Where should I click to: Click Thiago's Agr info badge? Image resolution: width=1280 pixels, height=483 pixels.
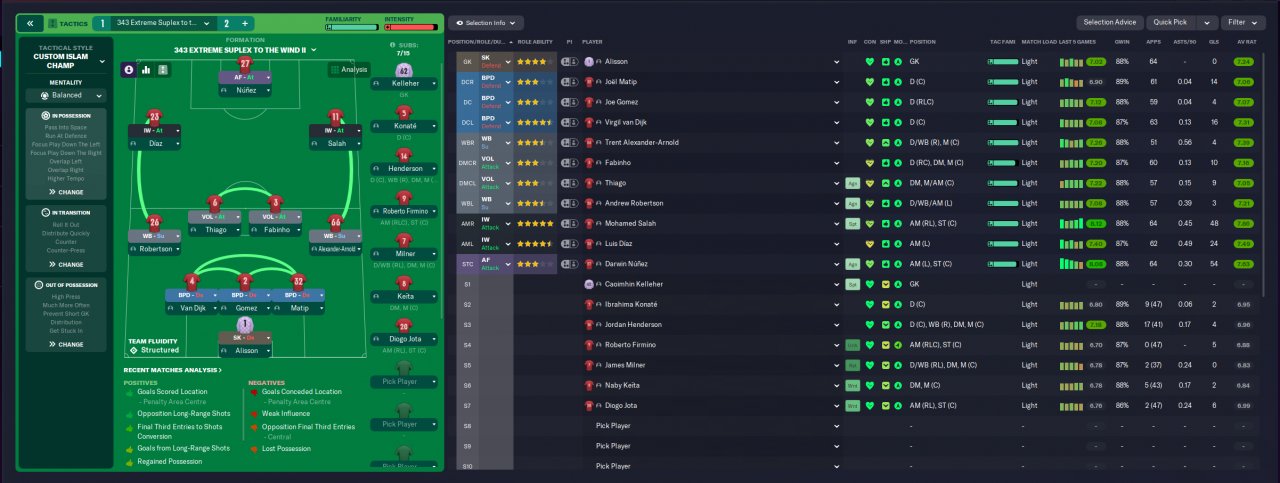(852, 183)
